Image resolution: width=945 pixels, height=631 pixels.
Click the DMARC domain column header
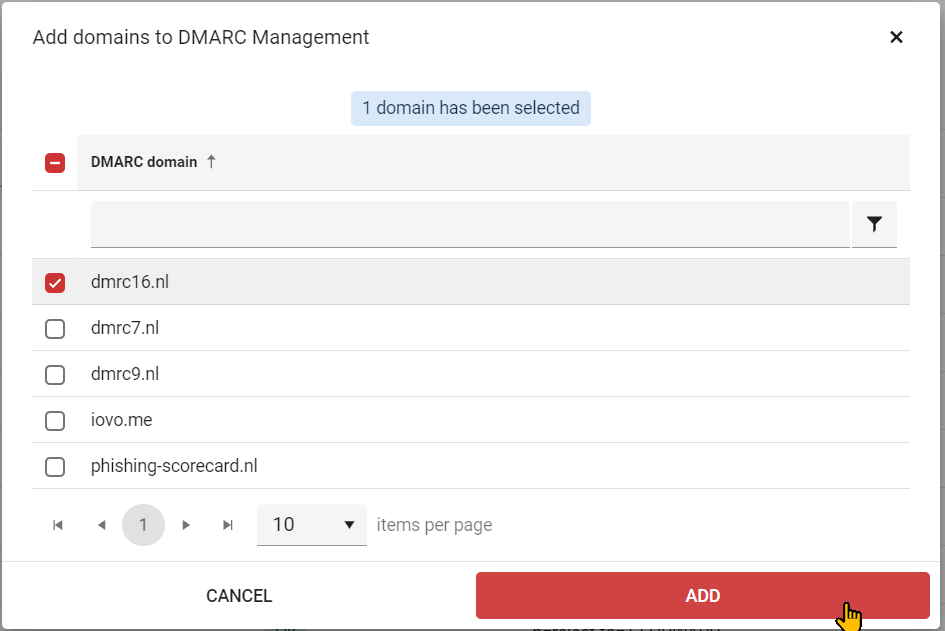tap(142, 161)
